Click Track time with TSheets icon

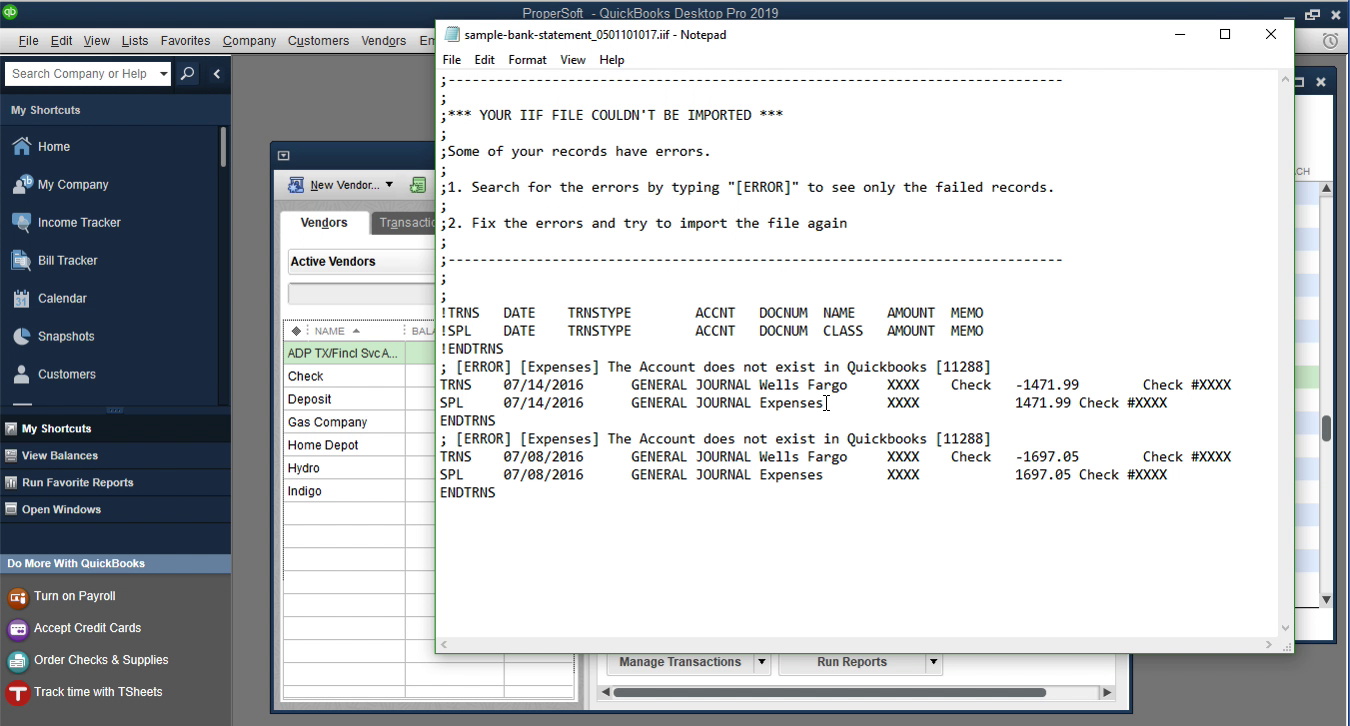pyautogui.click(x=17, y=693)
